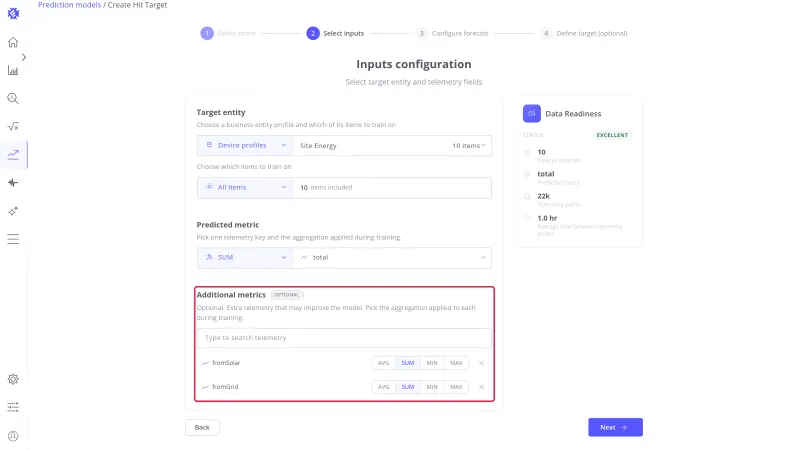Click the fromSolar trend line icon
The width and height of the screenshot is (800, 450).
pos(205,363)
